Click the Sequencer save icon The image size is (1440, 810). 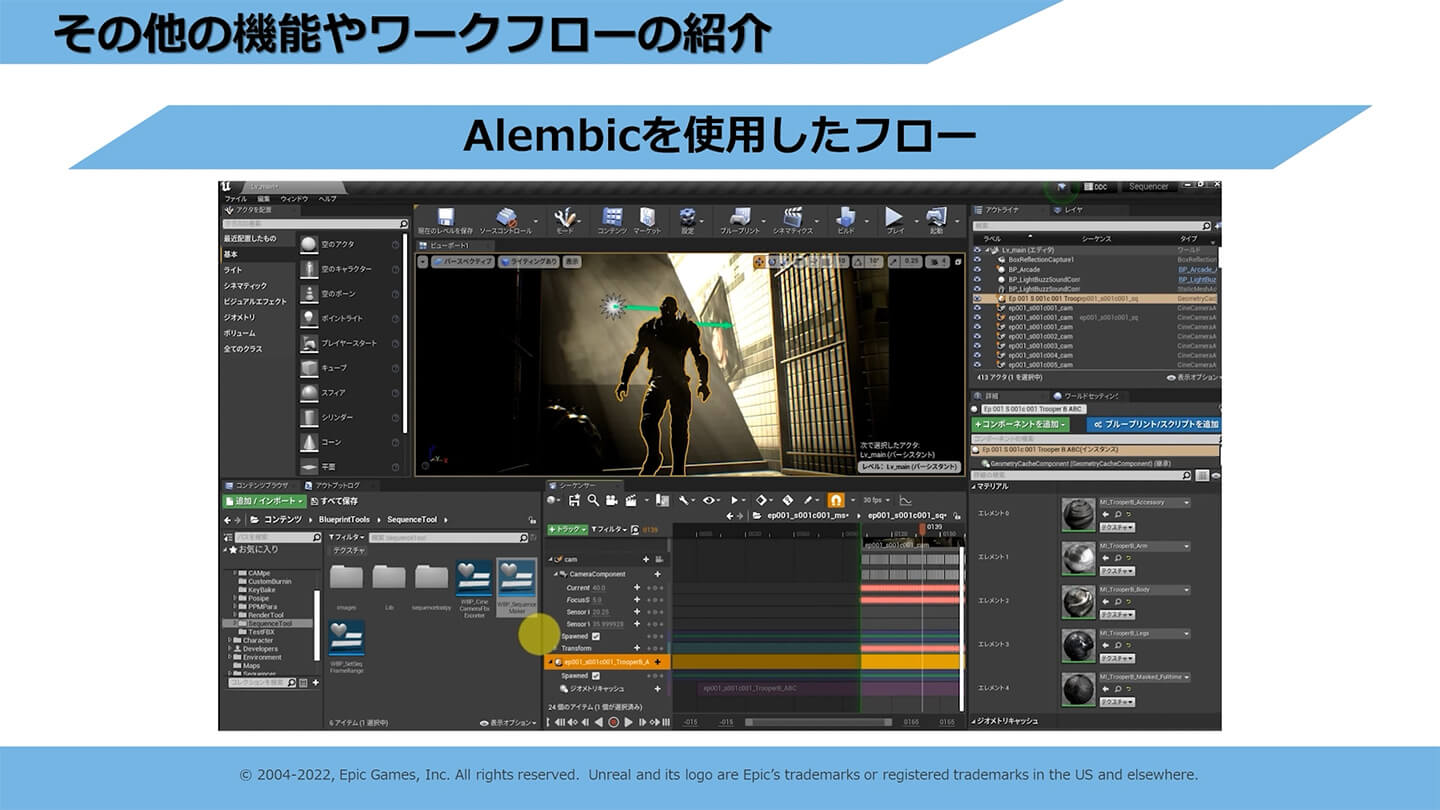[x=576, y=500]
